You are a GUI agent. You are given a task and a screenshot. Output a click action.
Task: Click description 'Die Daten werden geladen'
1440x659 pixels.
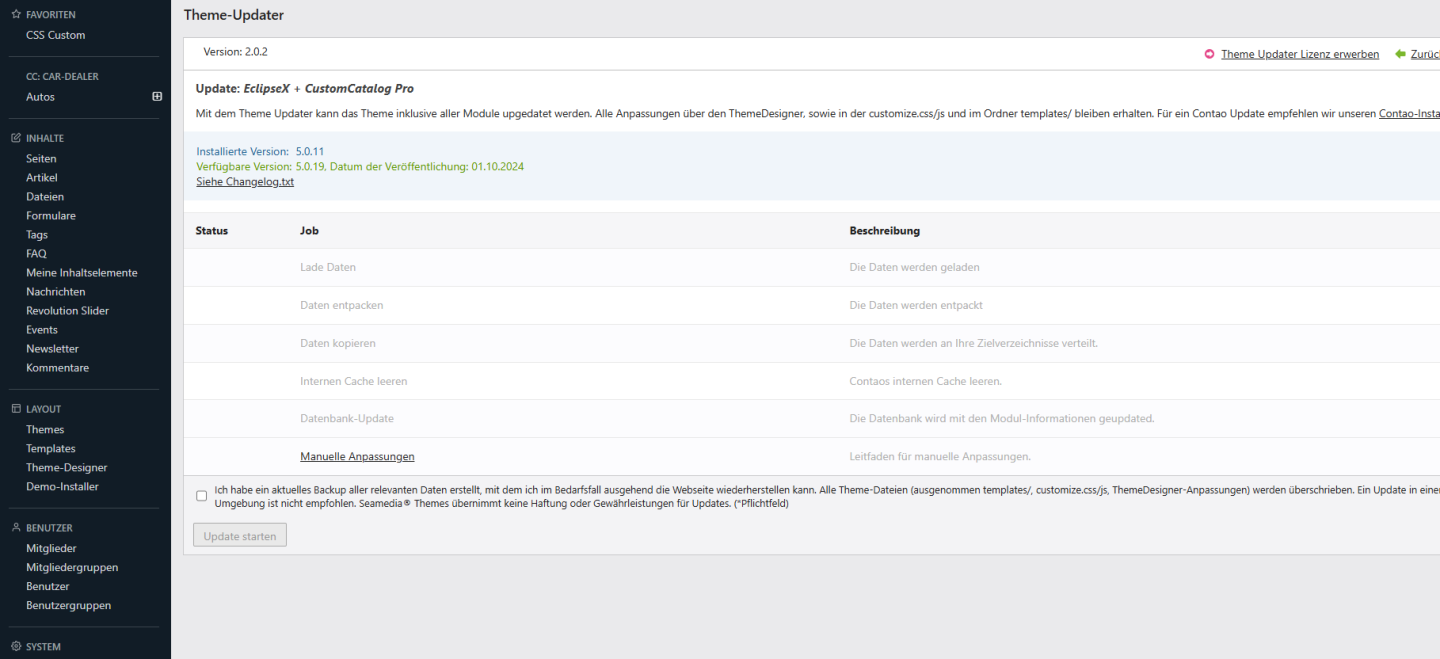(x=915, y=268)
